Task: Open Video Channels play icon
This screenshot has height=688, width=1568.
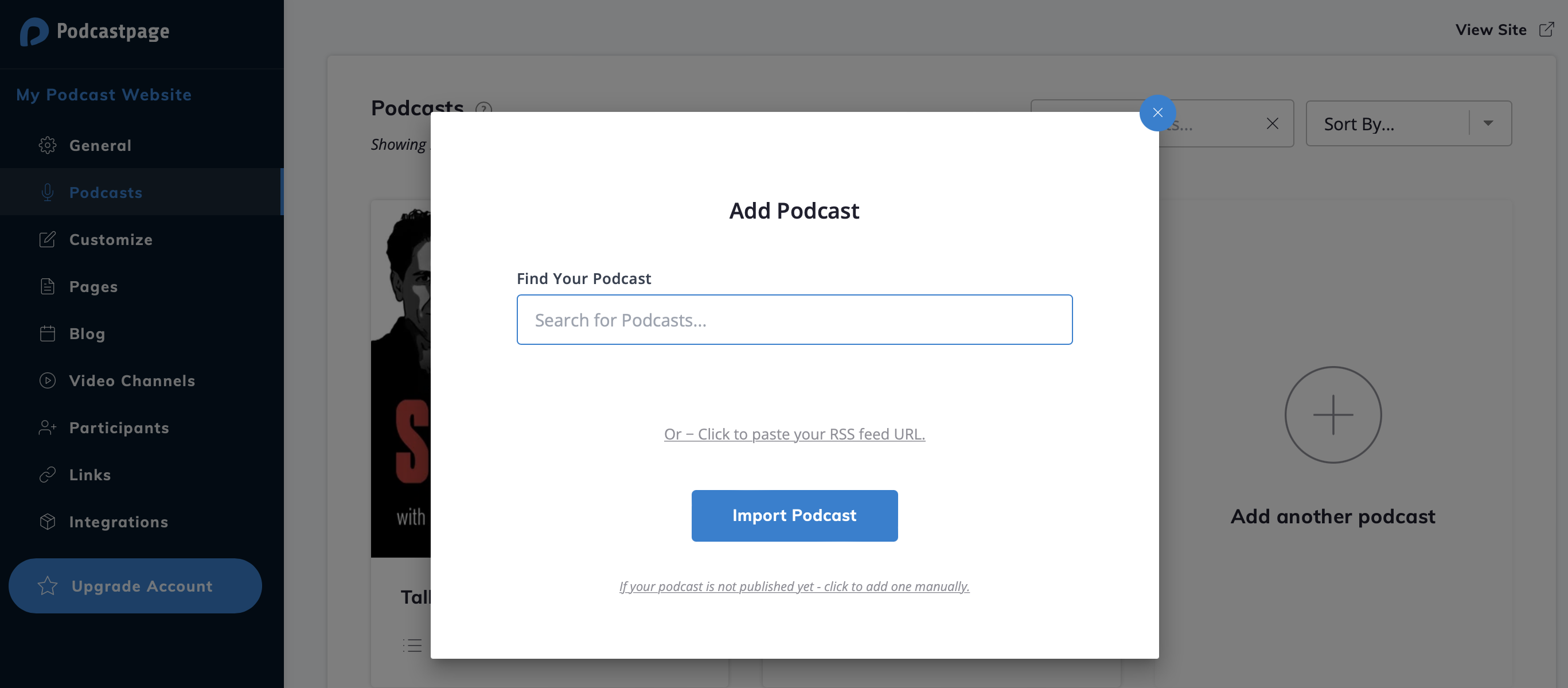Action: tap(48, 380)
